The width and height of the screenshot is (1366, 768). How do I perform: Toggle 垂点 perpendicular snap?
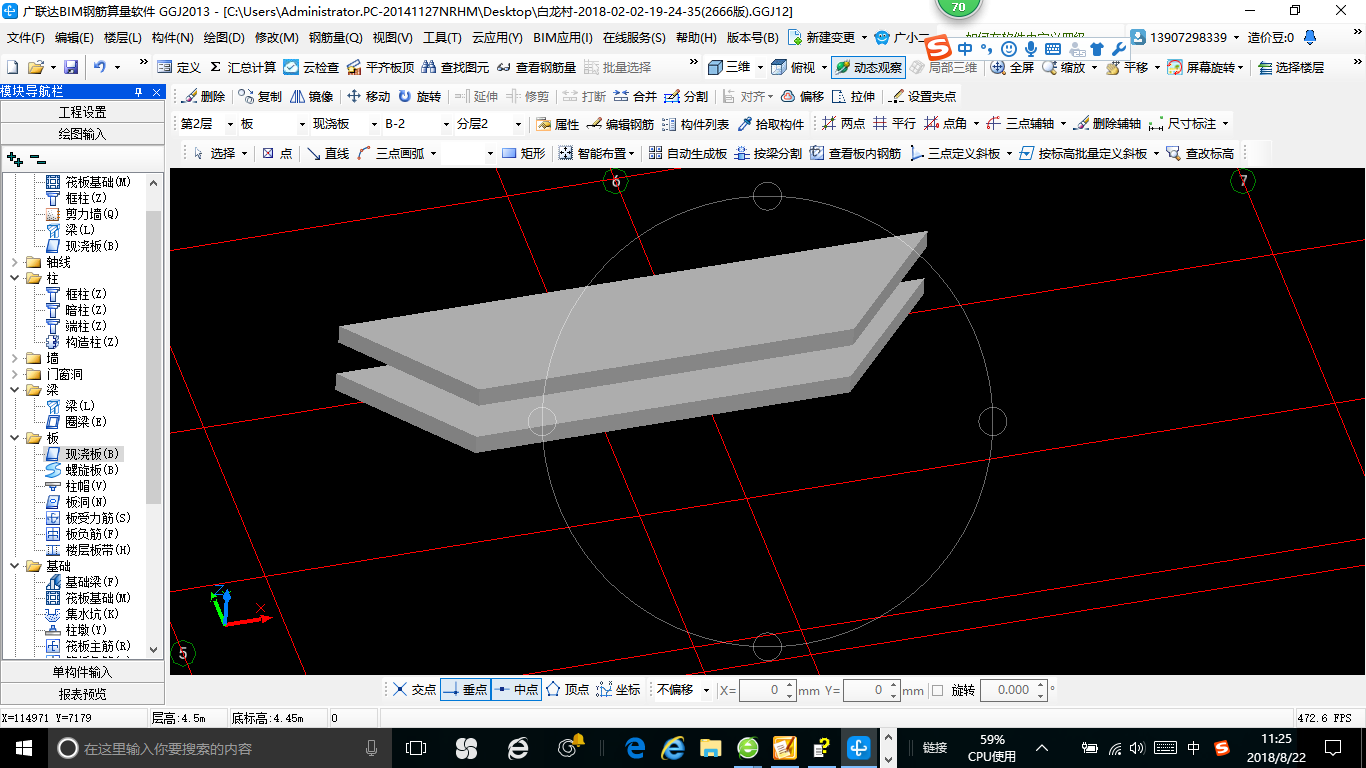[x=465, y=690]
